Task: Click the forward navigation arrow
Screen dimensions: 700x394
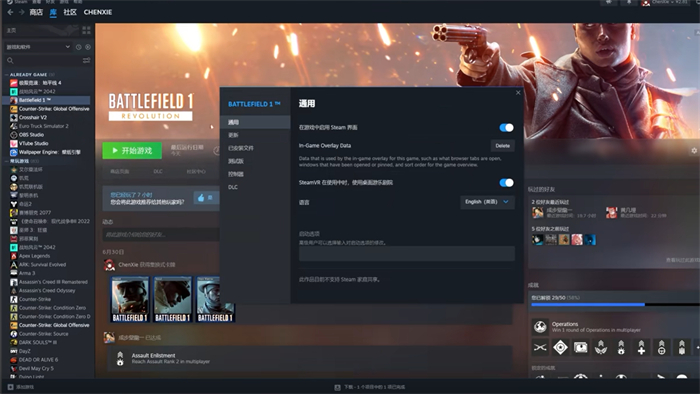Action: click(21, 12)
